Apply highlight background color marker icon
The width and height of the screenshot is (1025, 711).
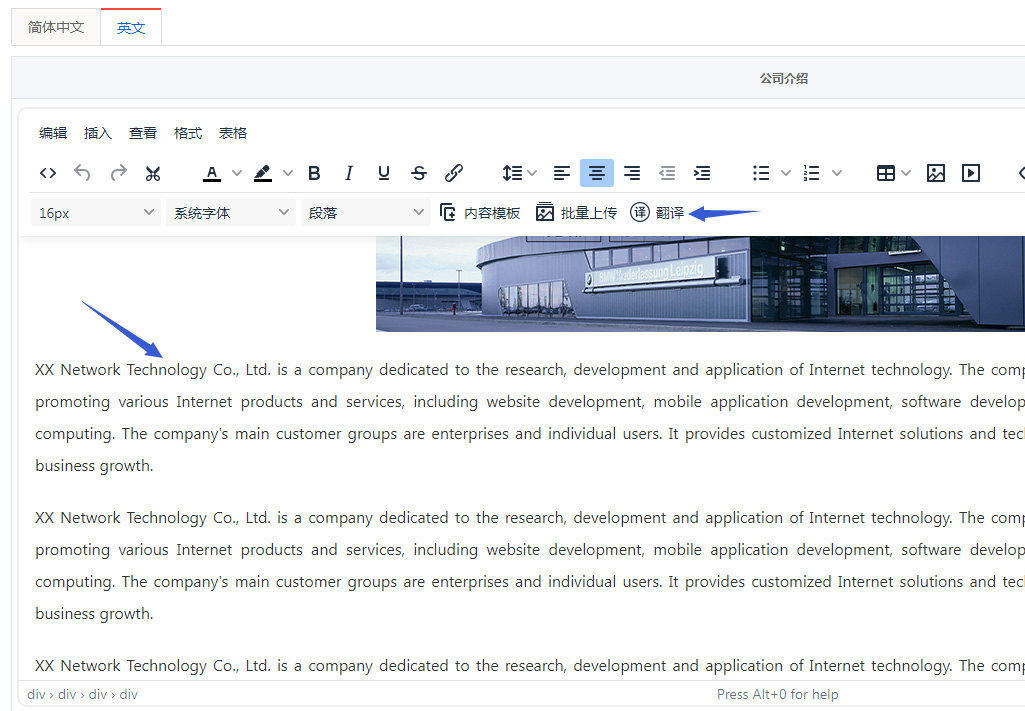(263, 173)
